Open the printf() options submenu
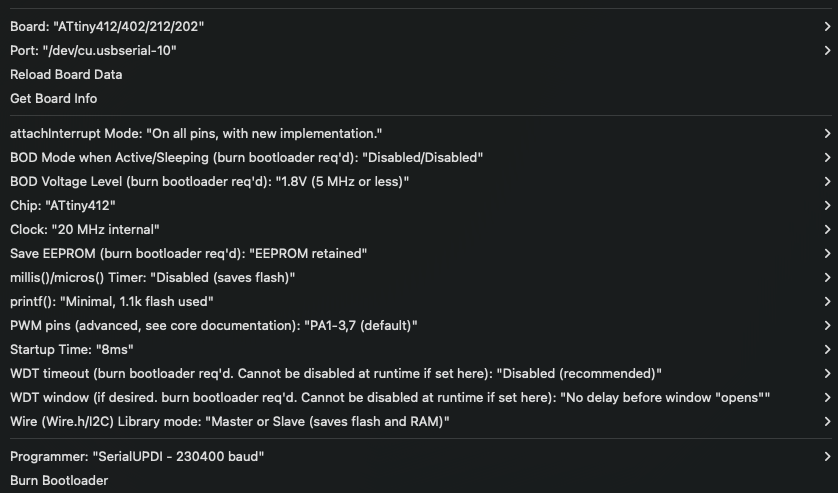 (112, 301)
